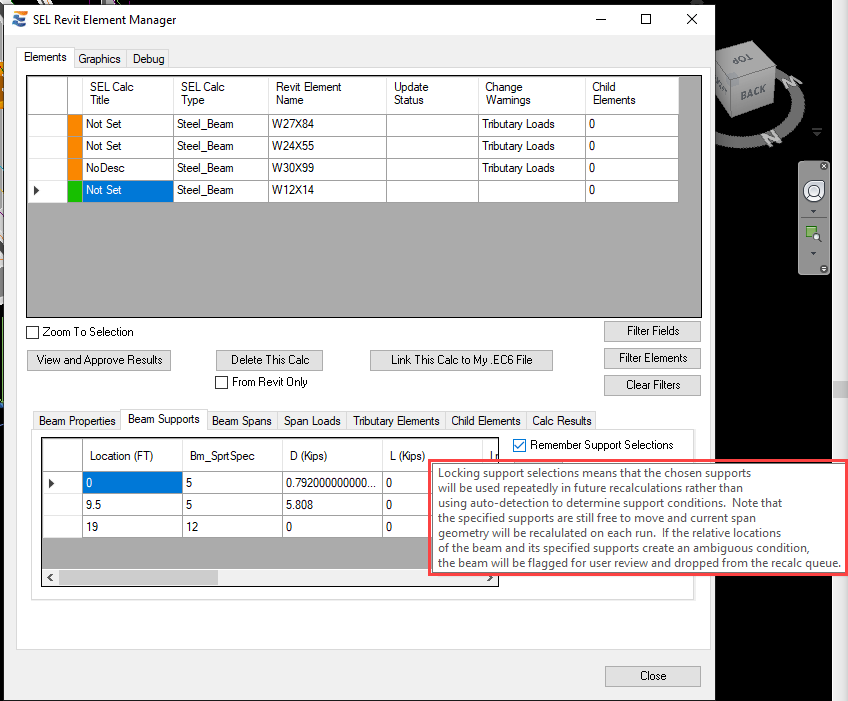Image resolution: width=848 pixels, height=701 pixels.
Task: Click the SEL Calc Title column header
Action: tap(128, 95)
